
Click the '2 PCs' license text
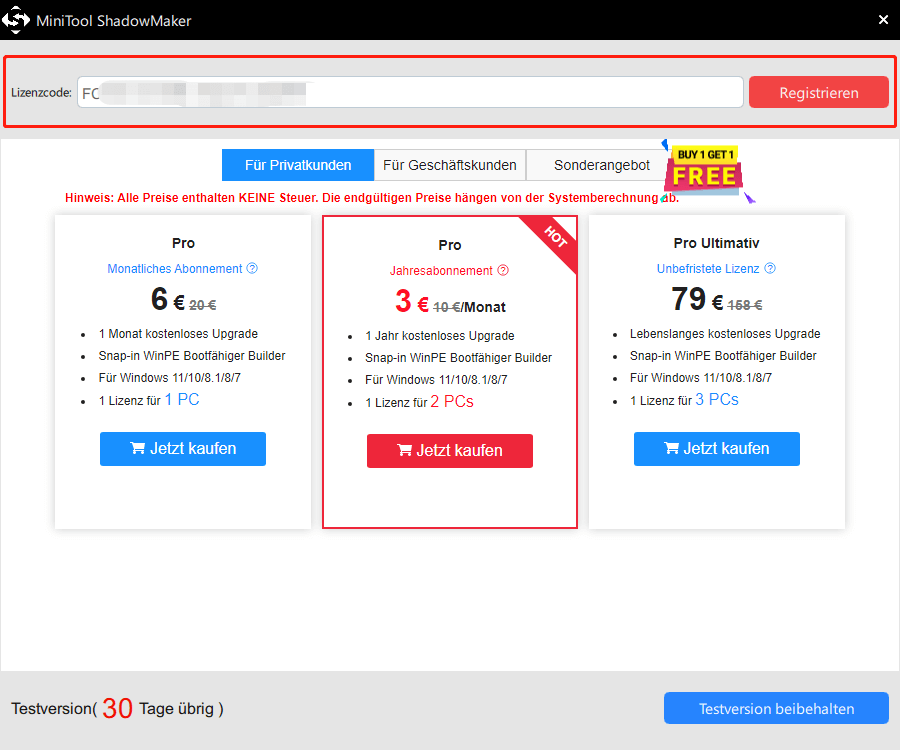point(452,402)
